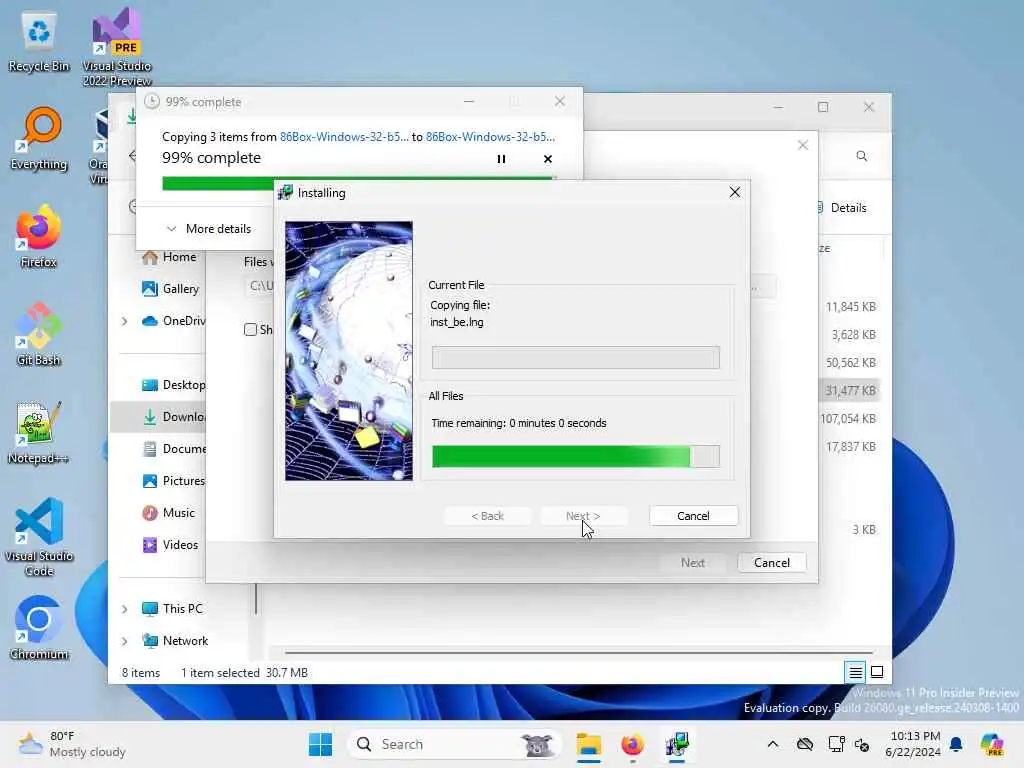Switch Explorer to details list view
This screenshot has width=1024, height=768.
(856, 672)
